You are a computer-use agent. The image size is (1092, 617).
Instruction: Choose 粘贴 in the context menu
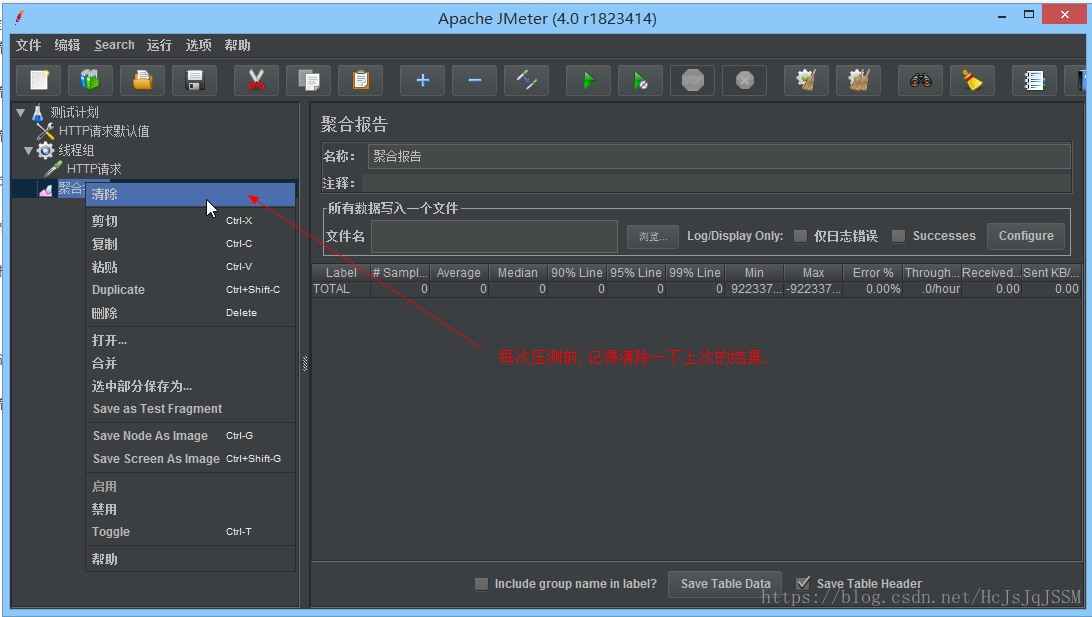click(190, 267)
